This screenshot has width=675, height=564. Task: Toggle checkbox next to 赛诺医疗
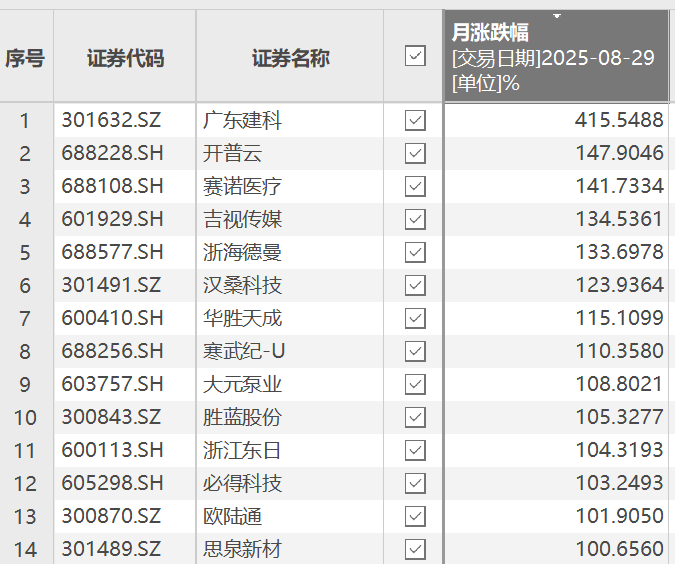(415, 187)
